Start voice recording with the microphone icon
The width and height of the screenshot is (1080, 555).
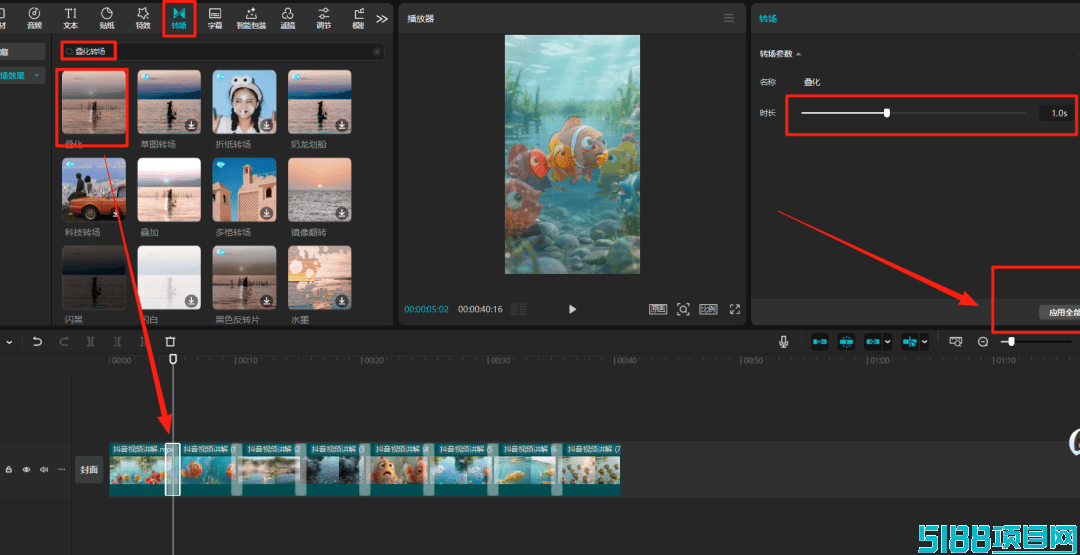coord(783,341)
